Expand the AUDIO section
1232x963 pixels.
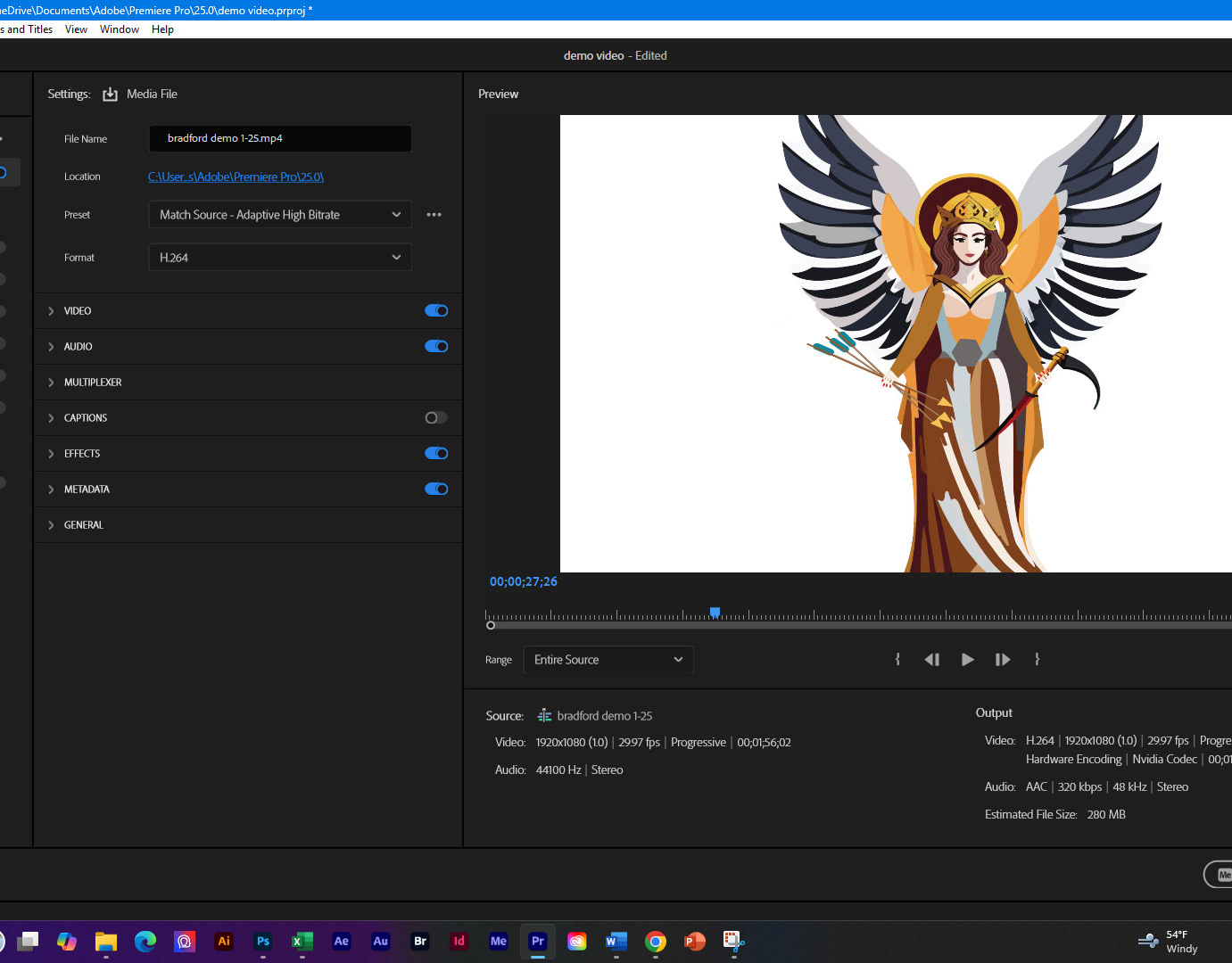click(51, 347)
